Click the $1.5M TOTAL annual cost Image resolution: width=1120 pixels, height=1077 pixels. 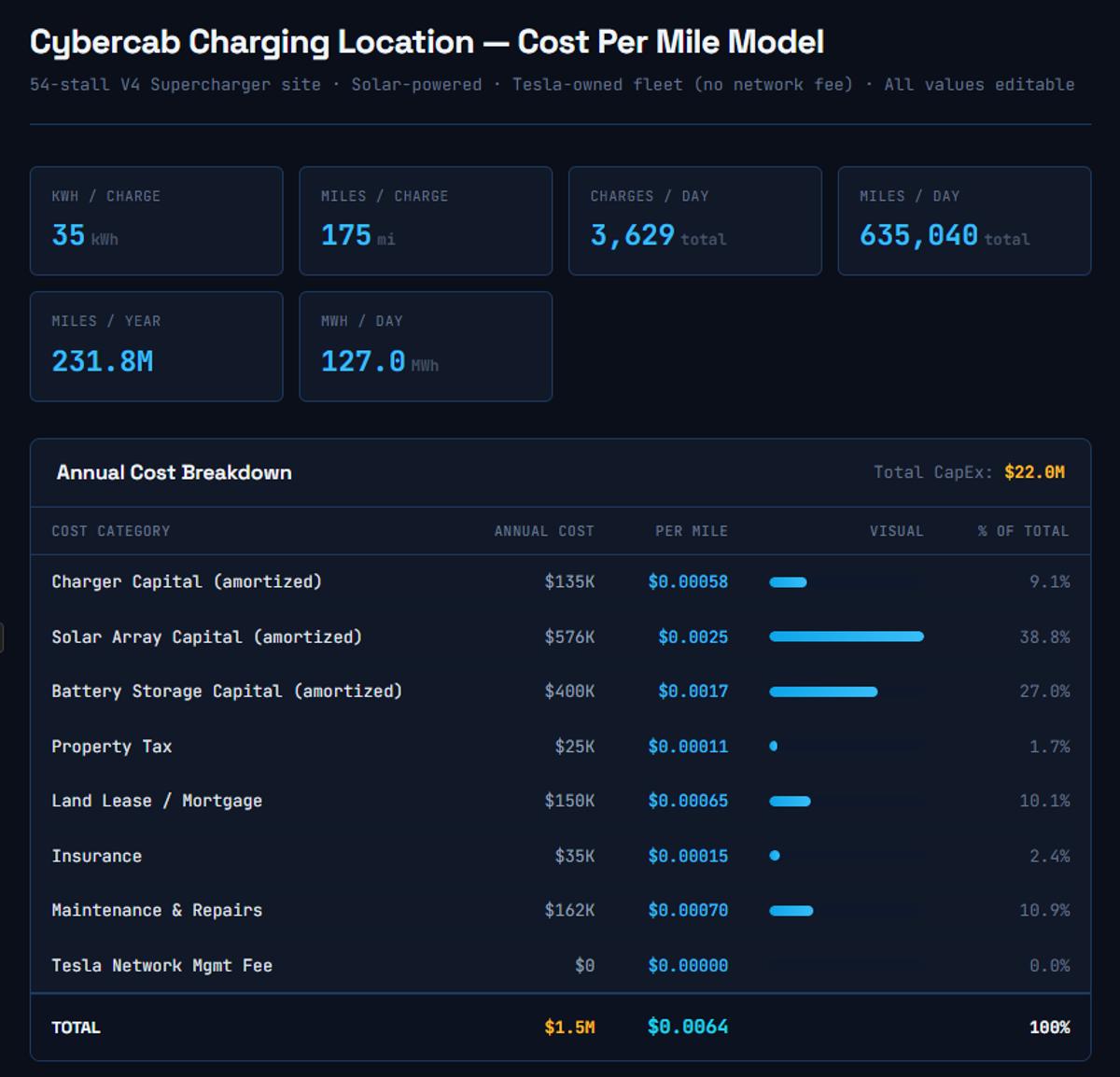(x=570, y=1027)
